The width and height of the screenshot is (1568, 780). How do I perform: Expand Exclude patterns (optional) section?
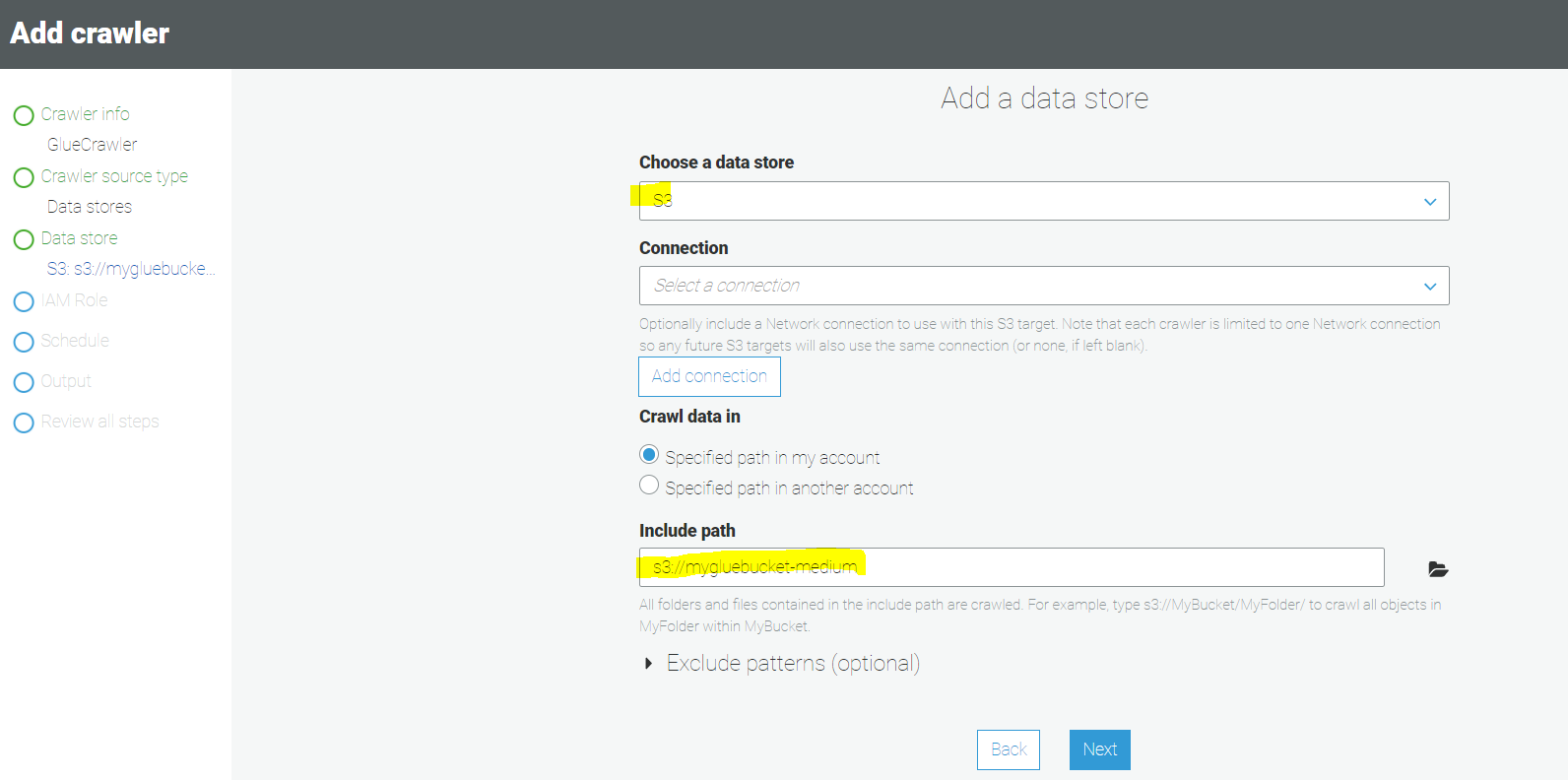pyautogui.click(x=648, y=664)
